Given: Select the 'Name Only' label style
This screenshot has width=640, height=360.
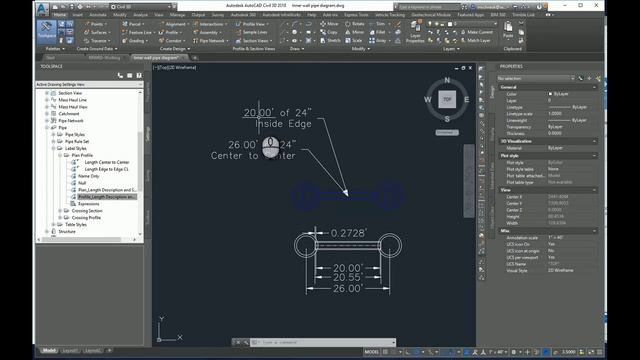Looking at the screenshot, I should pos(89,176).
